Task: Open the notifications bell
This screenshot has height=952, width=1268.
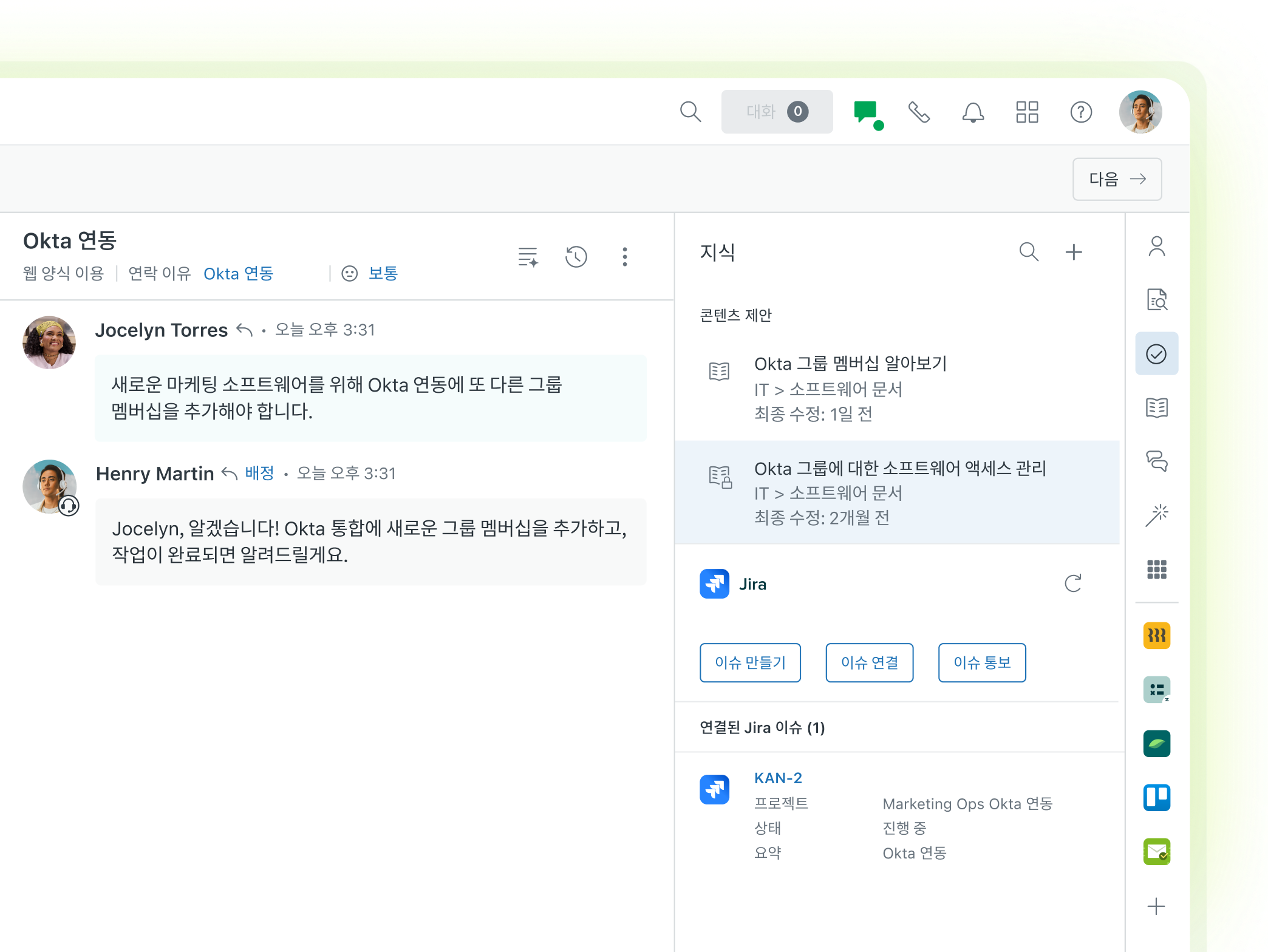Action: click(973, 112)
